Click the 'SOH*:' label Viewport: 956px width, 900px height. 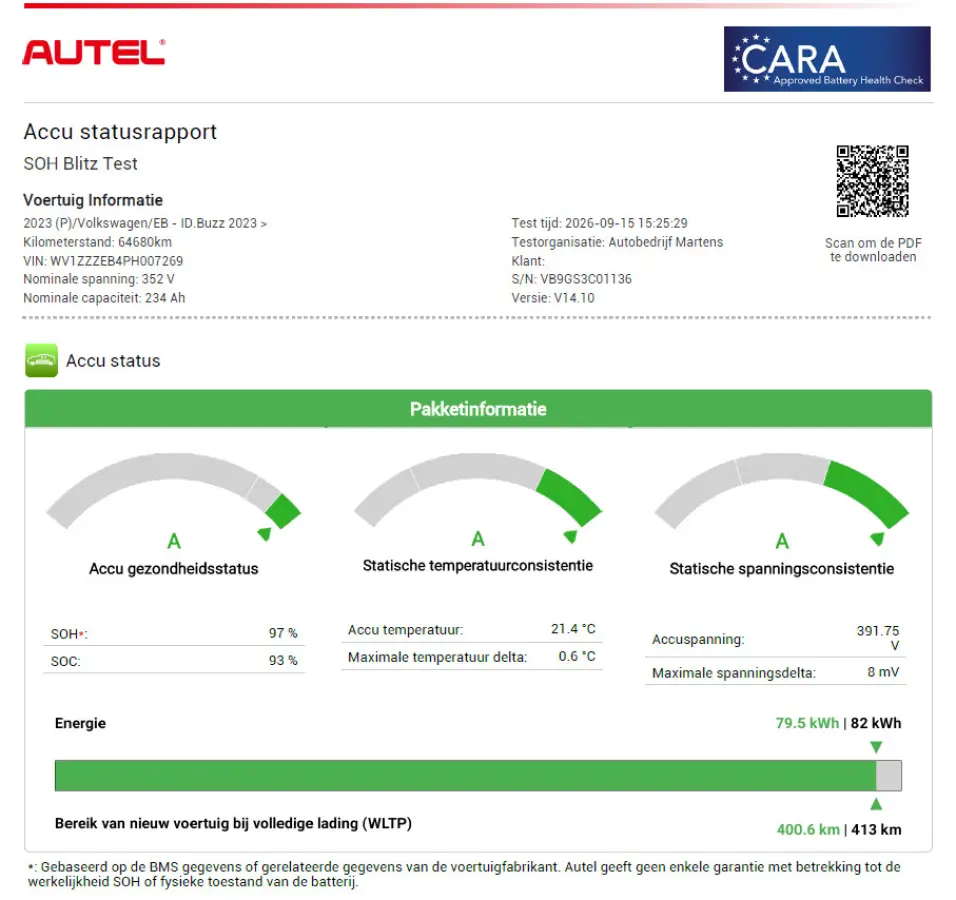(69, 634)
